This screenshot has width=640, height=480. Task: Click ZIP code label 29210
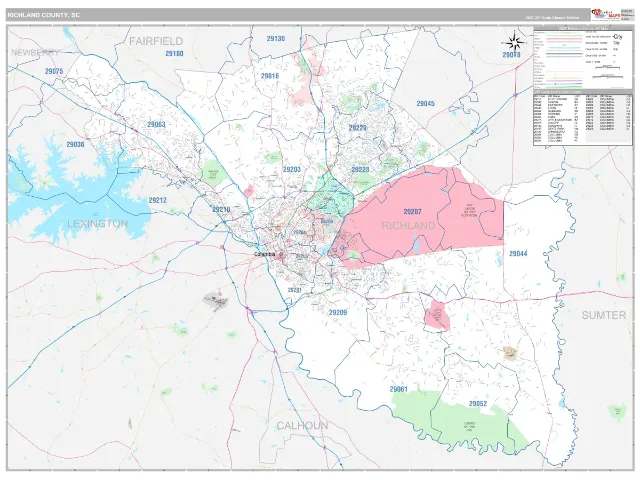click(x=221, y=209)
